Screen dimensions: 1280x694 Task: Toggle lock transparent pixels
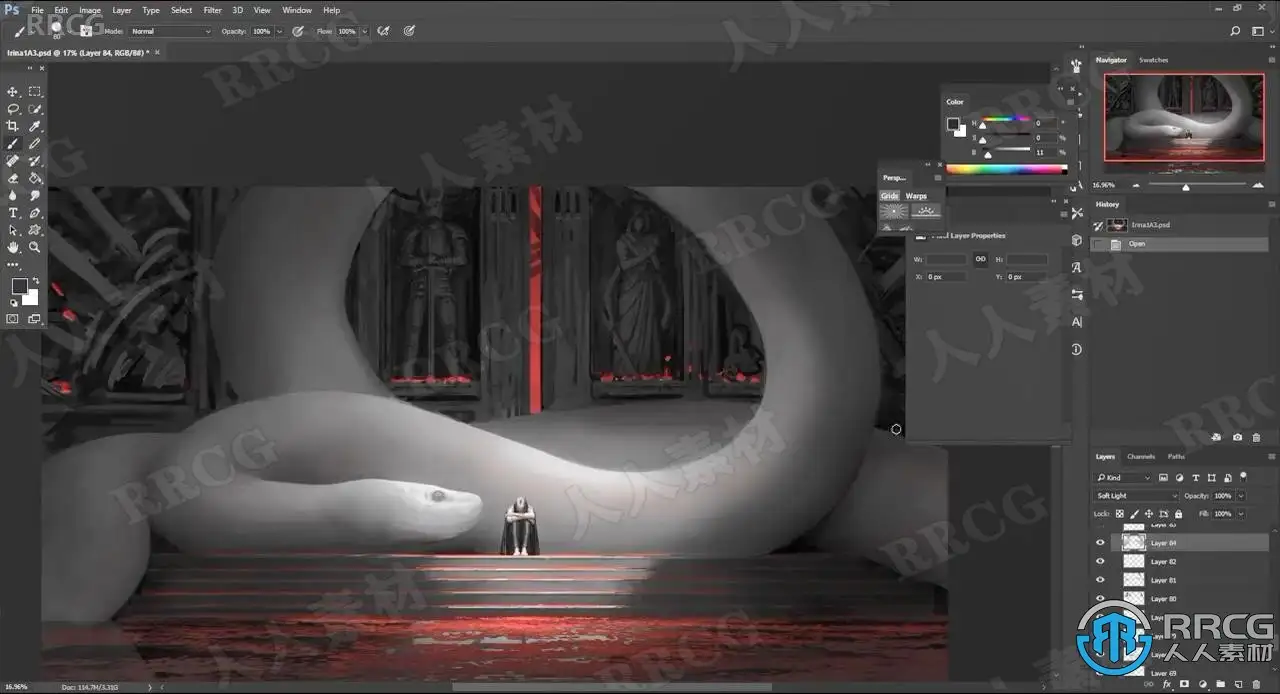click(x=1121, y=513)
